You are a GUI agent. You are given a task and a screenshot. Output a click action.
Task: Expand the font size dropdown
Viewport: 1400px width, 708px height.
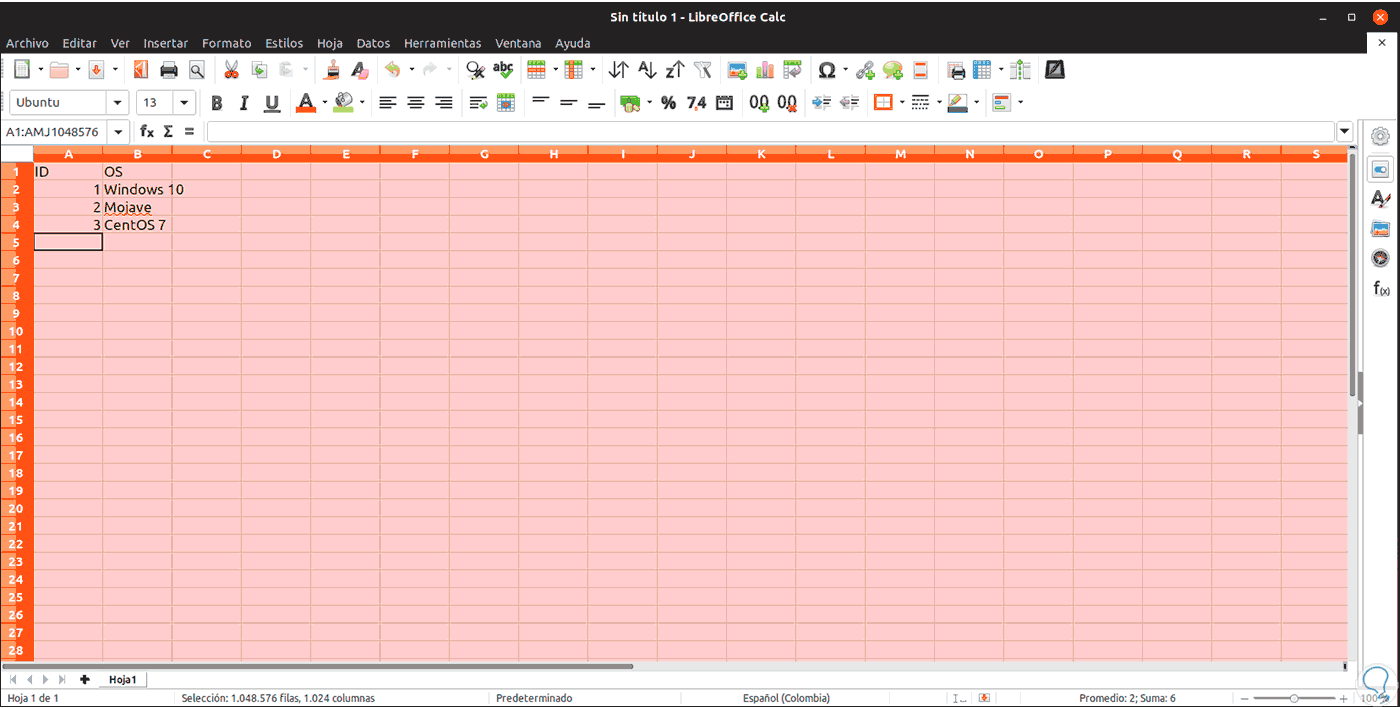(184, 103)
